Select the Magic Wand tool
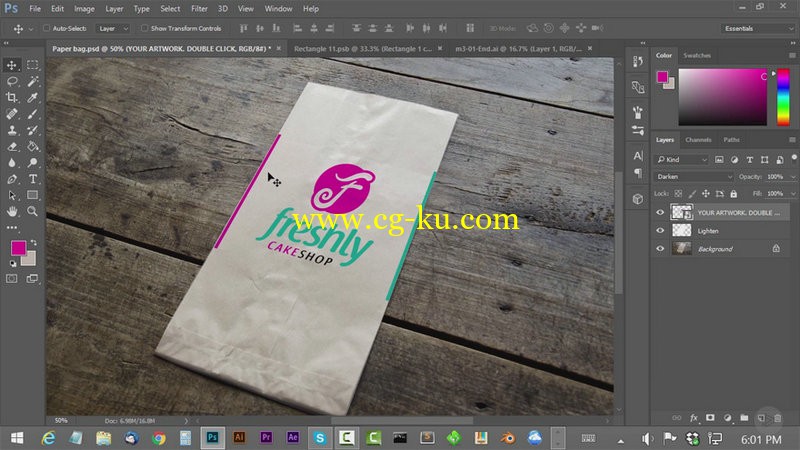The width and height of the screenshot is (800, 450). tap(33, 81)
